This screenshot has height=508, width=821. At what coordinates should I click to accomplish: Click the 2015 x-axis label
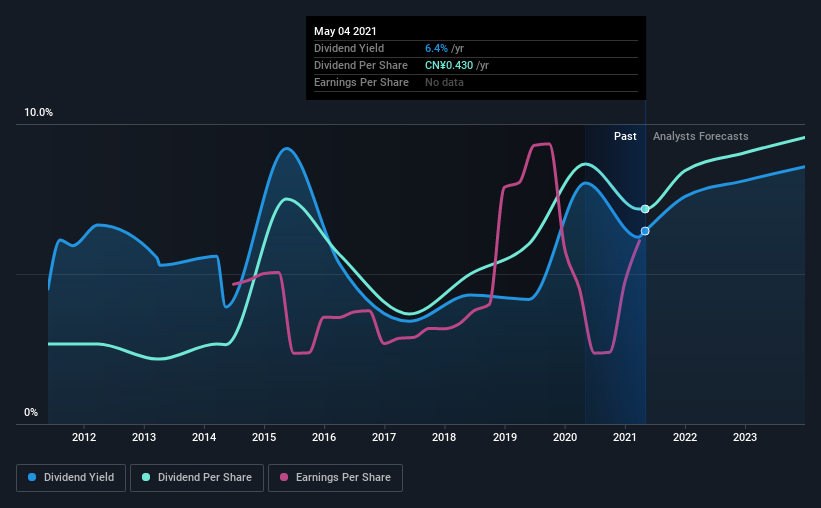point(264,437)
